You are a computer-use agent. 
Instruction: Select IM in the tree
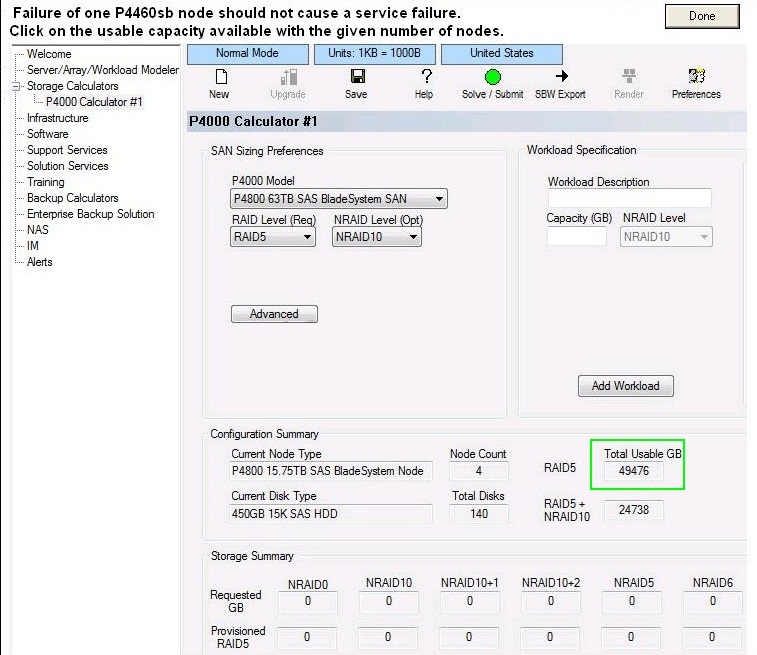32,246
